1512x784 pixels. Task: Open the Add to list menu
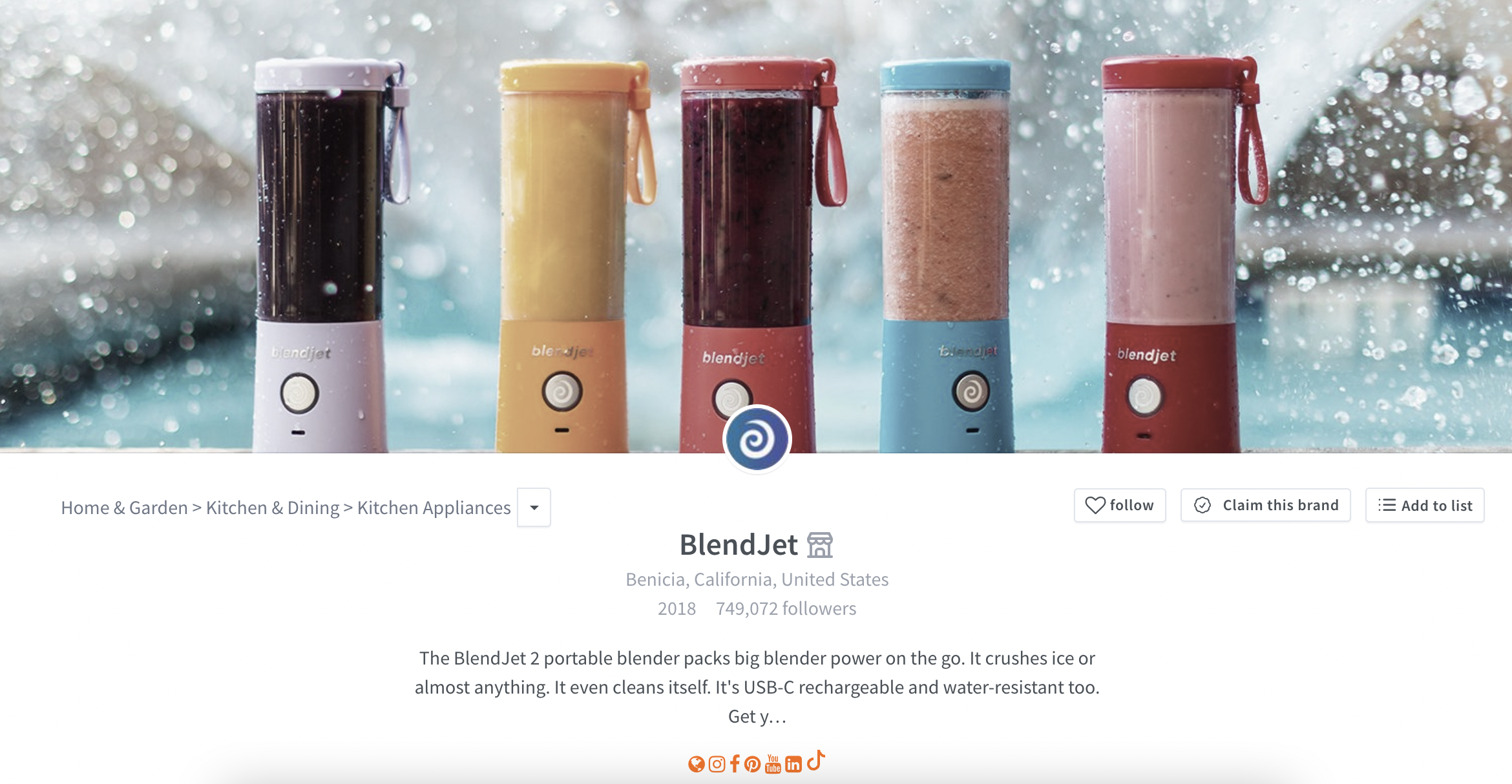pyautogui.click(x=1425, y=505)
